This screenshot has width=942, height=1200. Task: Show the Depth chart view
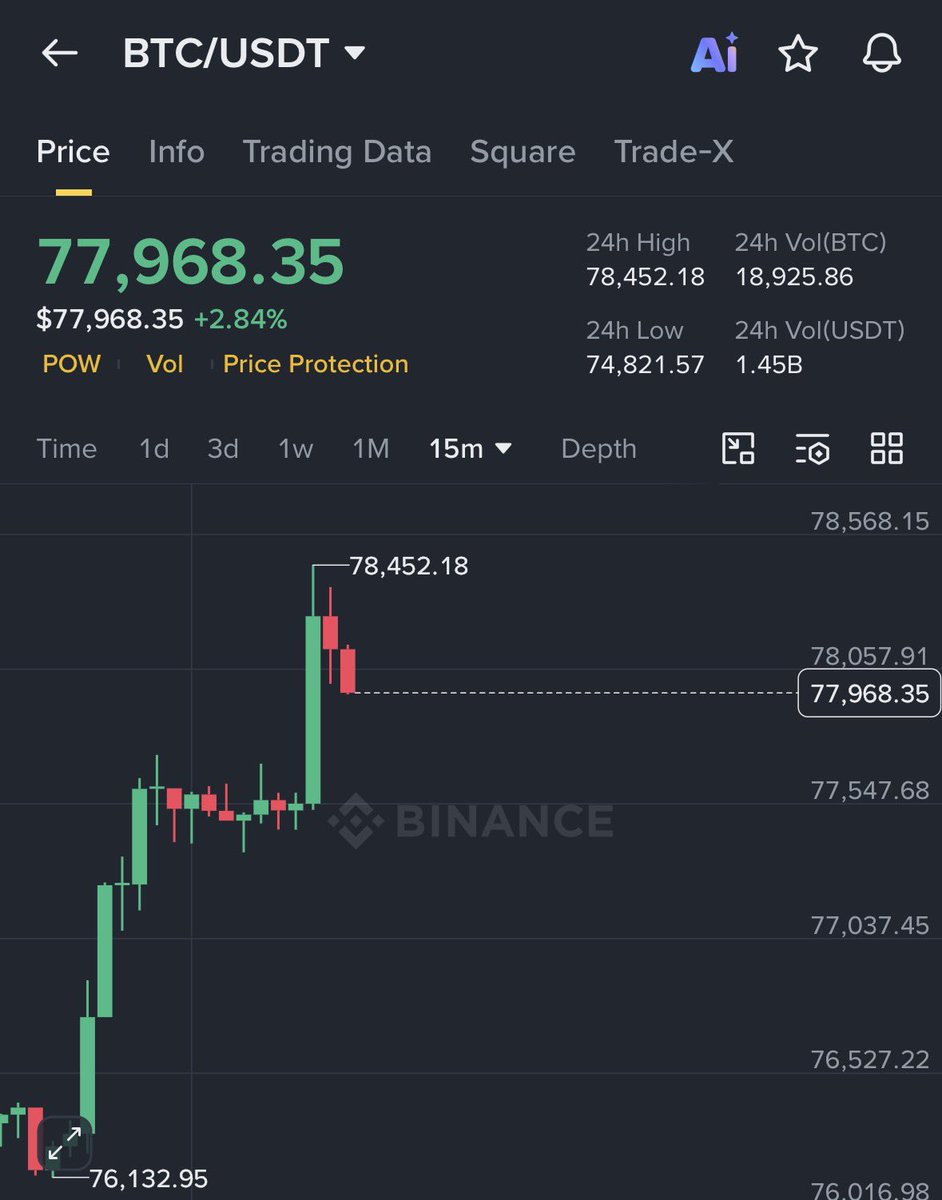click(598, 449)
